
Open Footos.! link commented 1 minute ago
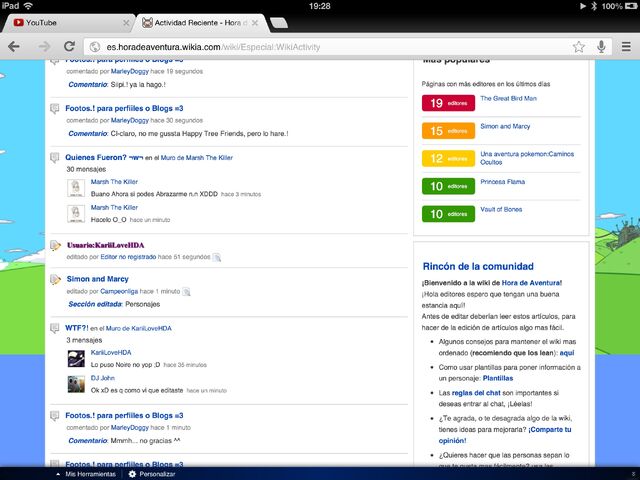pos(124,416)
